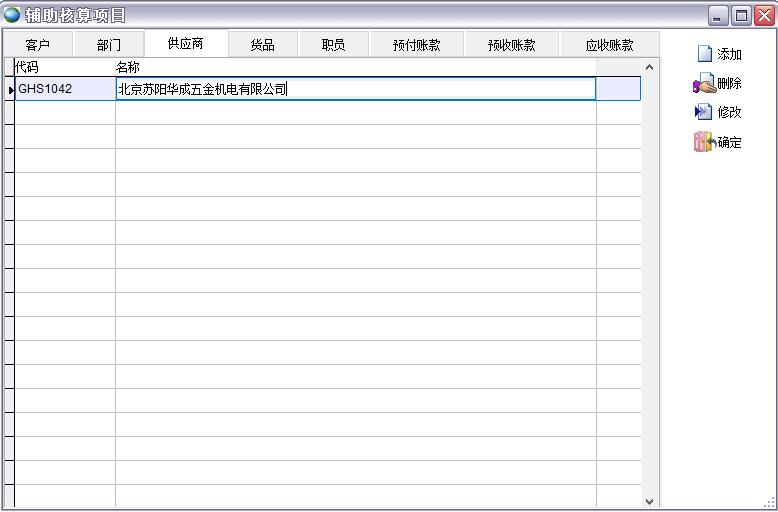This screenshot has height=512, width=778.
Task: Open the 部门 tab
Action: tap(109, 45)
